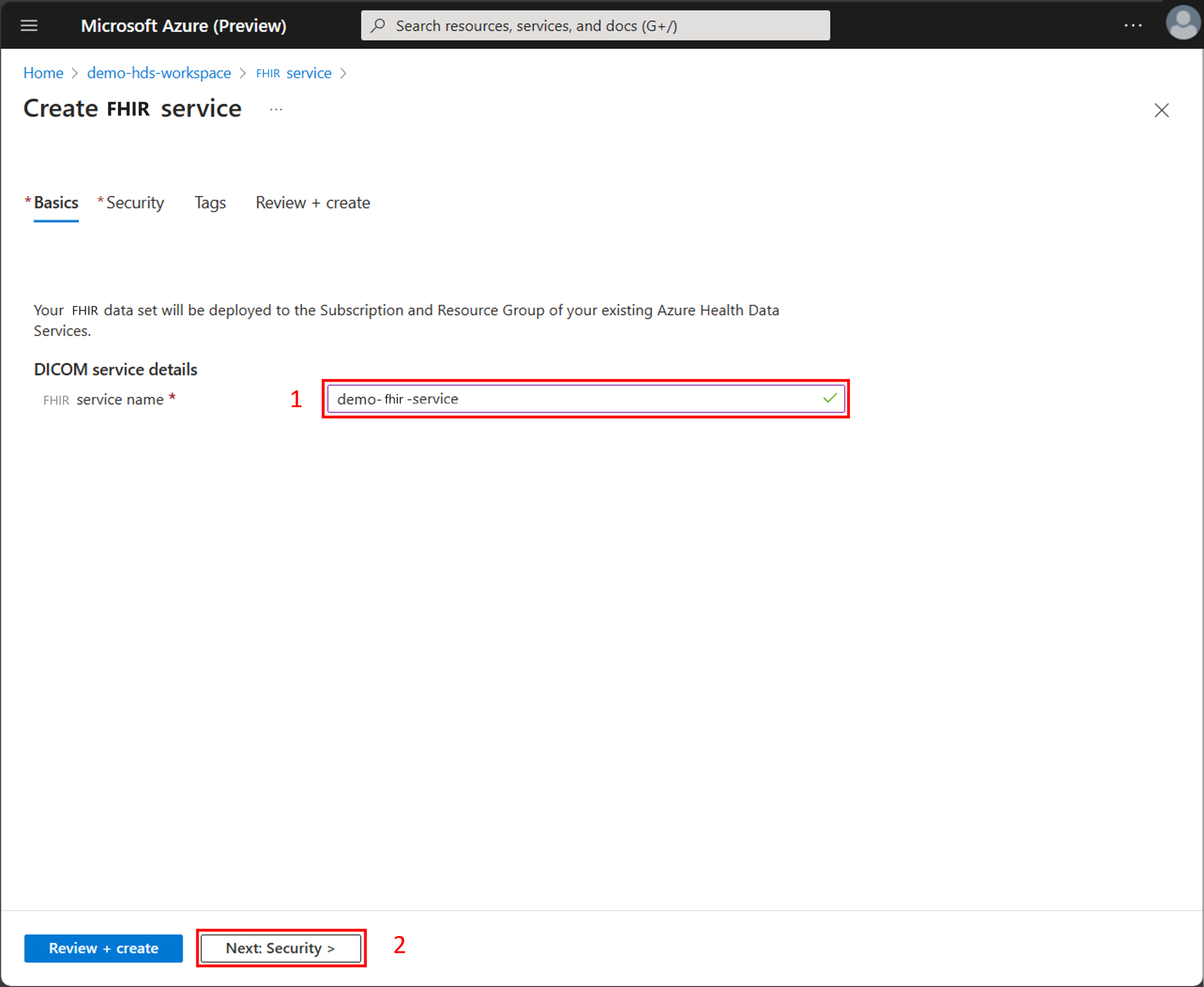Image resolution: width=1204 pixels, height=987 pixels.
Task: Switch to the Basics tab
Action: [56, 203]
